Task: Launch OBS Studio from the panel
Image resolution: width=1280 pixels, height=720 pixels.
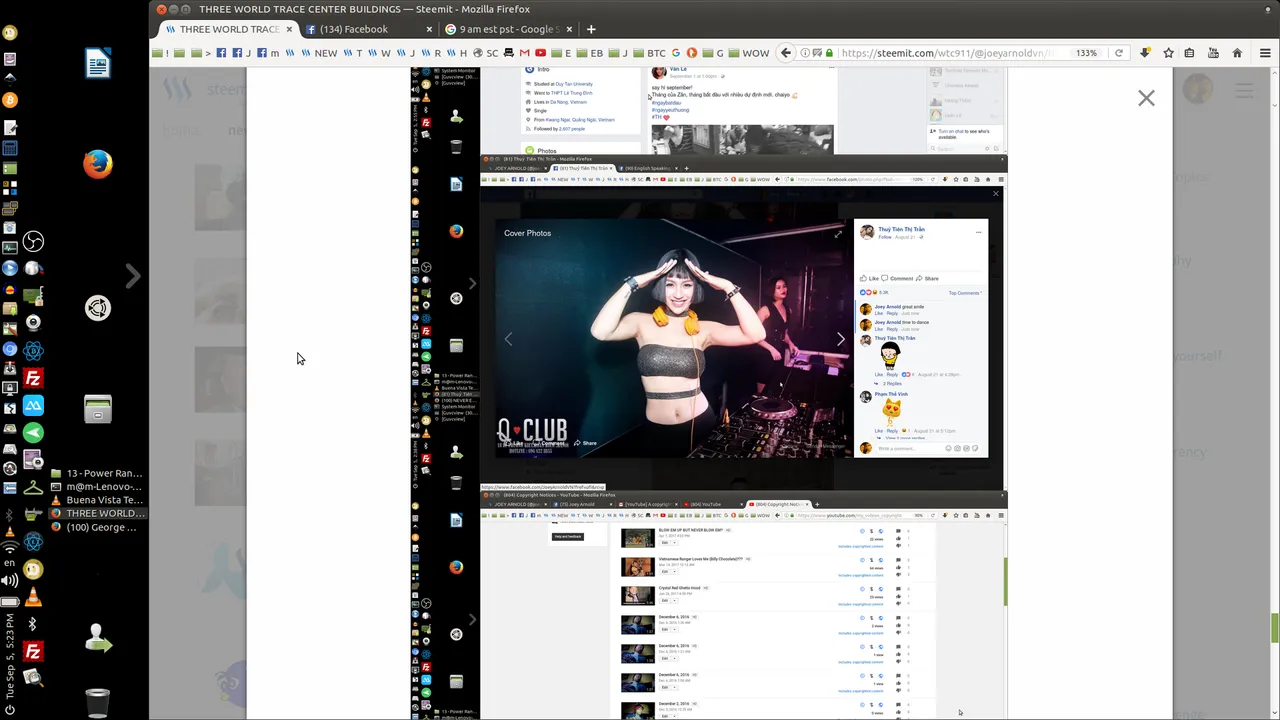Action: tap(33, 241)
